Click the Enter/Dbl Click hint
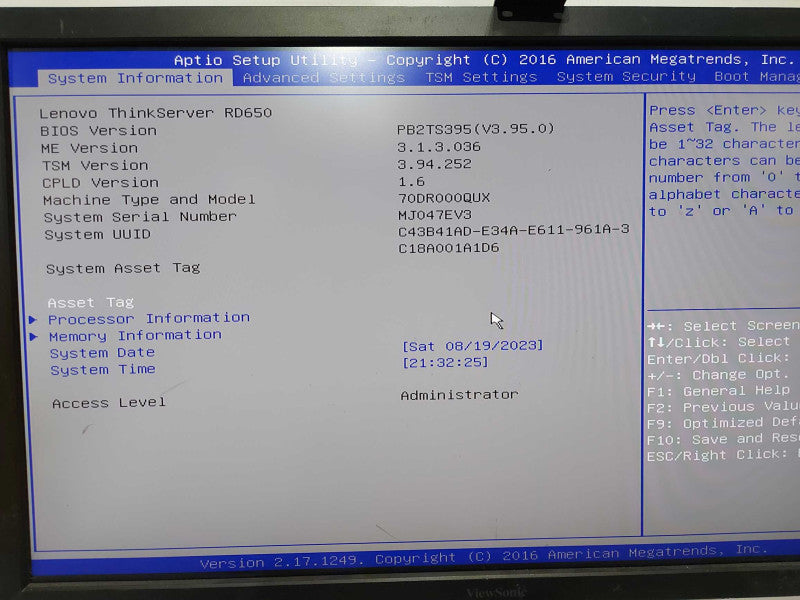800x600 pixels. (x=718, y=358)
